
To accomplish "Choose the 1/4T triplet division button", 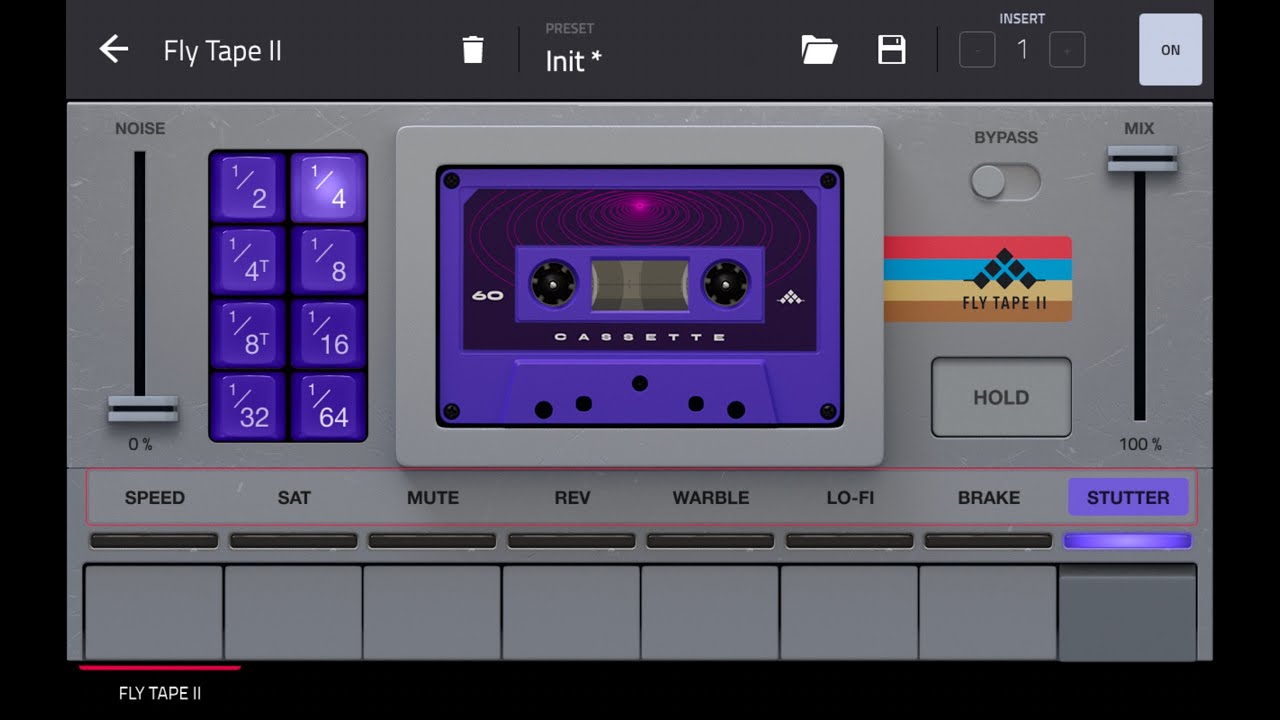I will [249, 260].
